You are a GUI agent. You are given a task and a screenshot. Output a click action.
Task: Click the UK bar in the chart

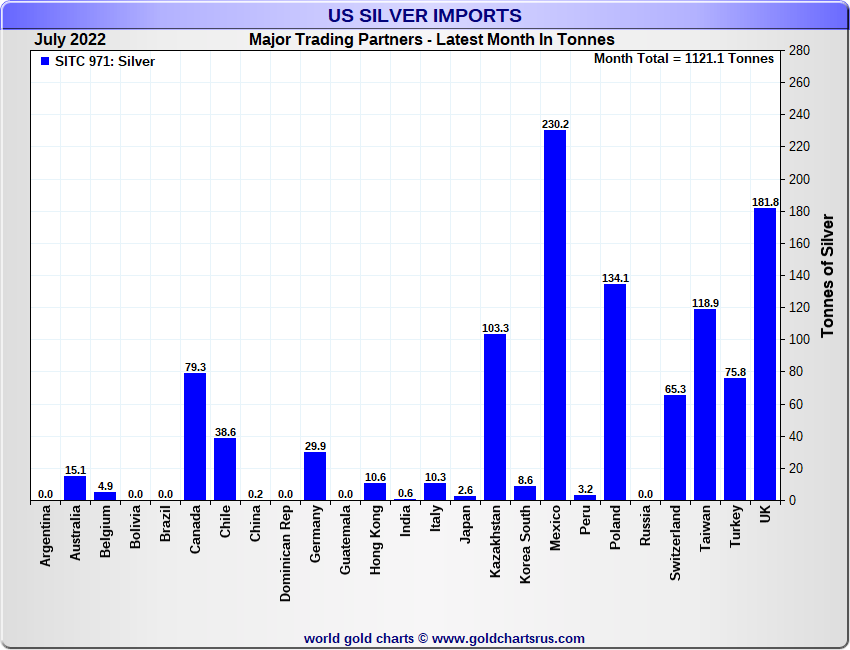pyautogui.click(x=765, y=354)
